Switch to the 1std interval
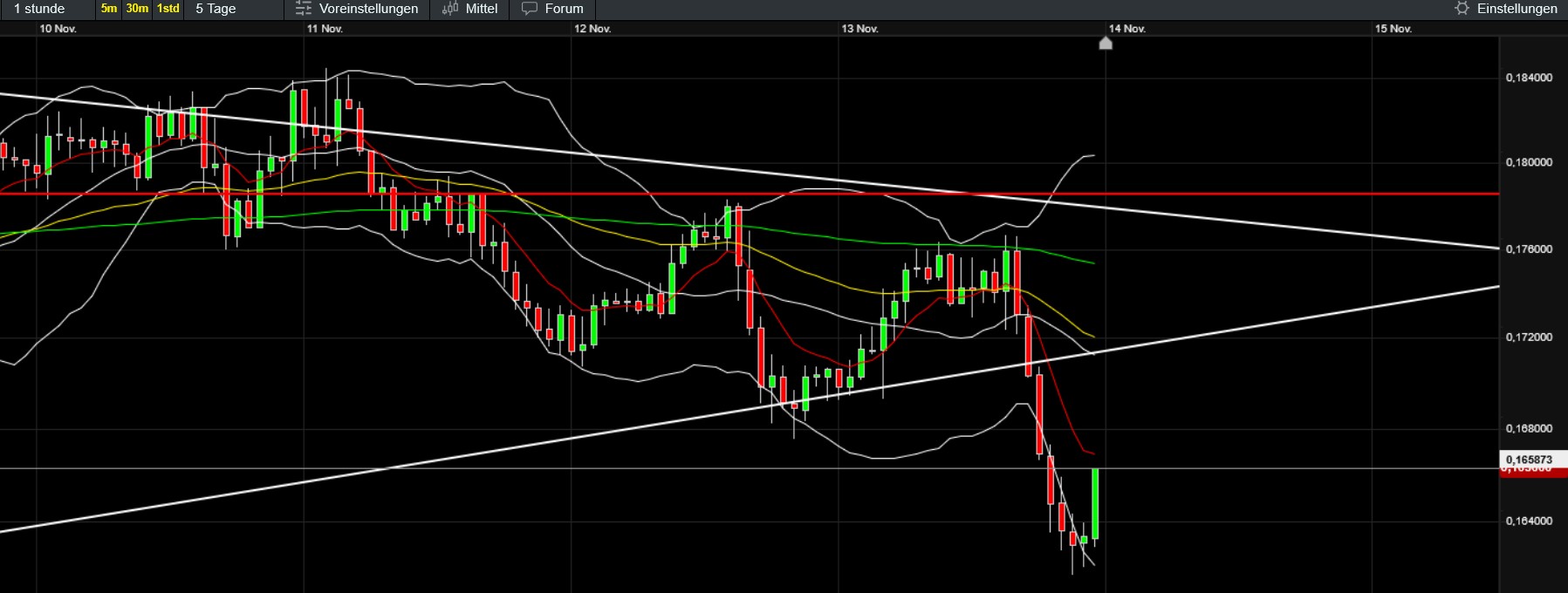Image resolution: width=1568 pixels, height=593 pixels. 168,9
